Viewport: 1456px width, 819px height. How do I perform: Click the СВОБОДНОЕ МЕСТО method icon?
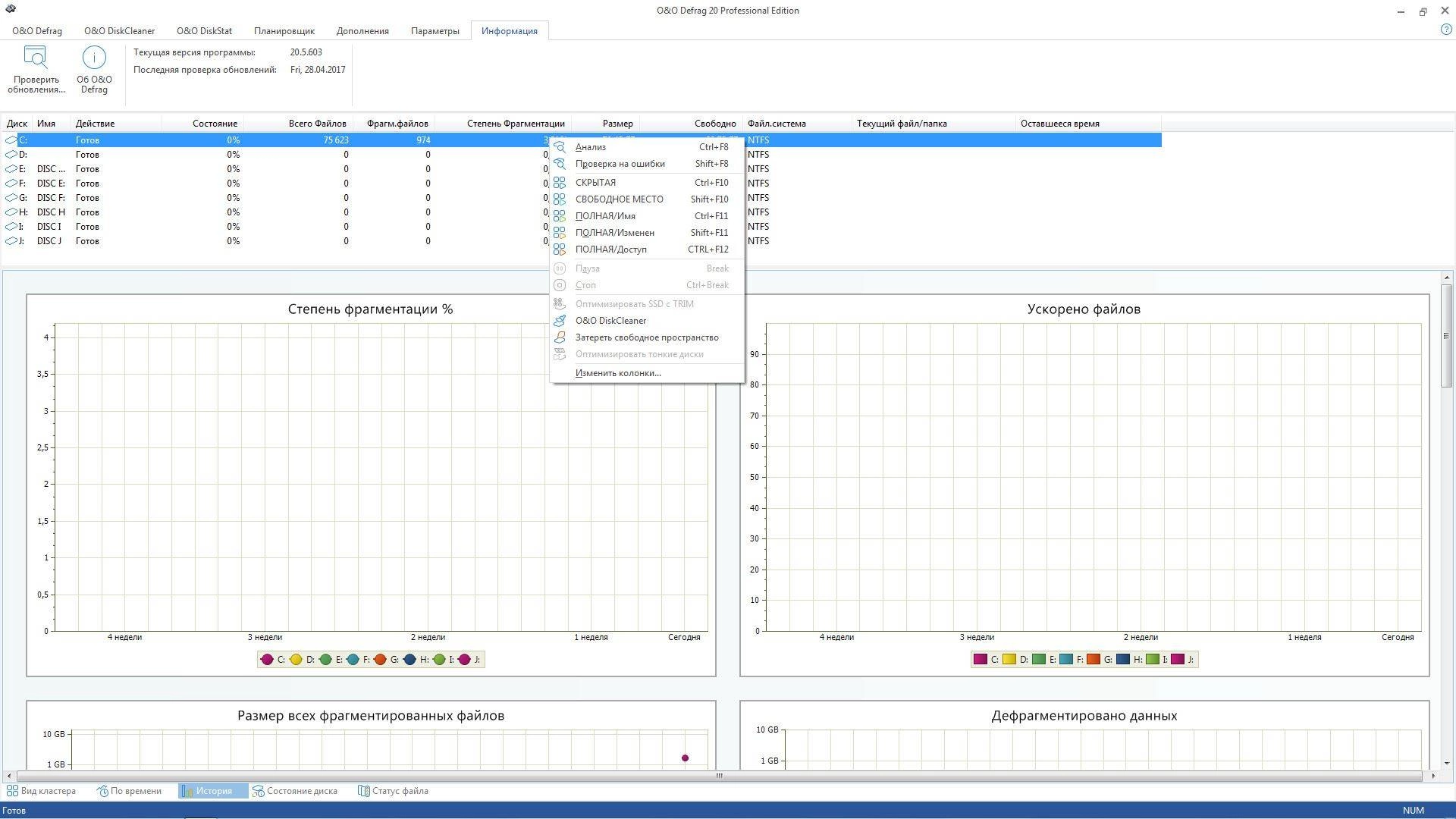pyautogui.click(x=560, y=199)
